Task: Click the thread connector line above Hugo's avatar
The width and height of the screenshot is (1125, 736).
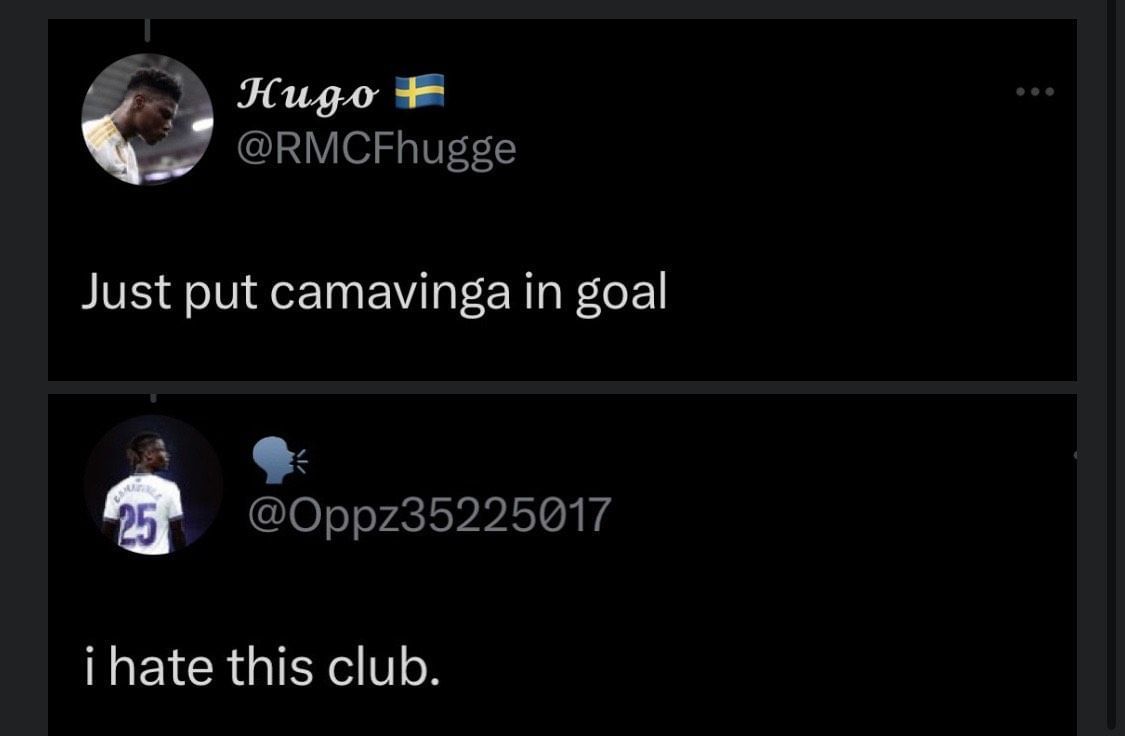Action: [147, 32]
